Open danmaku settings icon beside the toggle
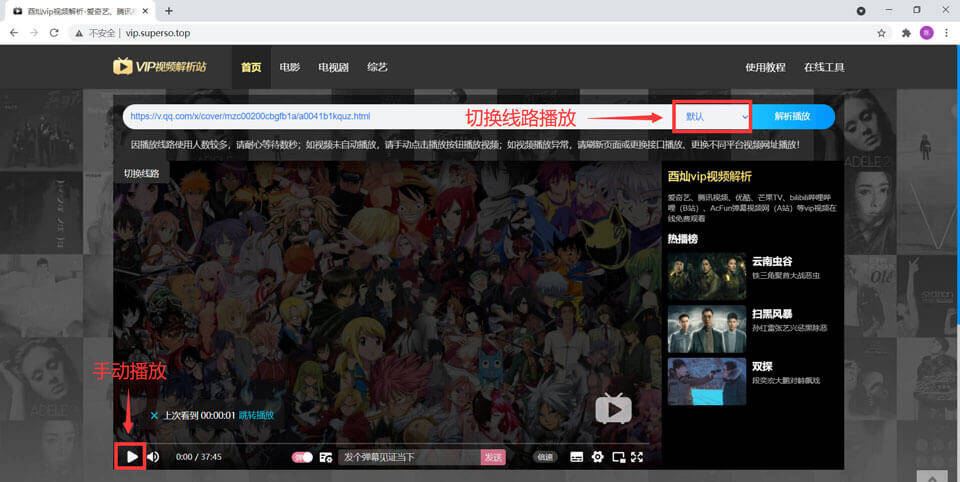The image size is (960, 482). tap(326, 457)
